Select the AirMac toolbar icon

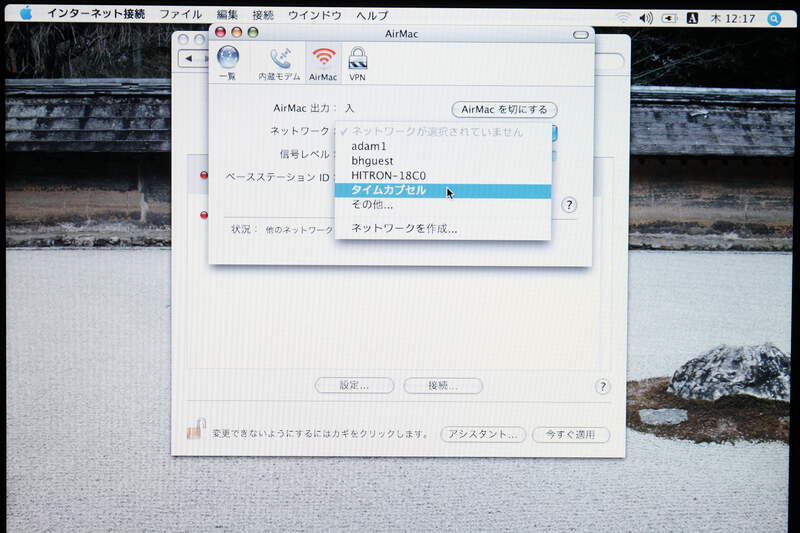click(323, 64)
